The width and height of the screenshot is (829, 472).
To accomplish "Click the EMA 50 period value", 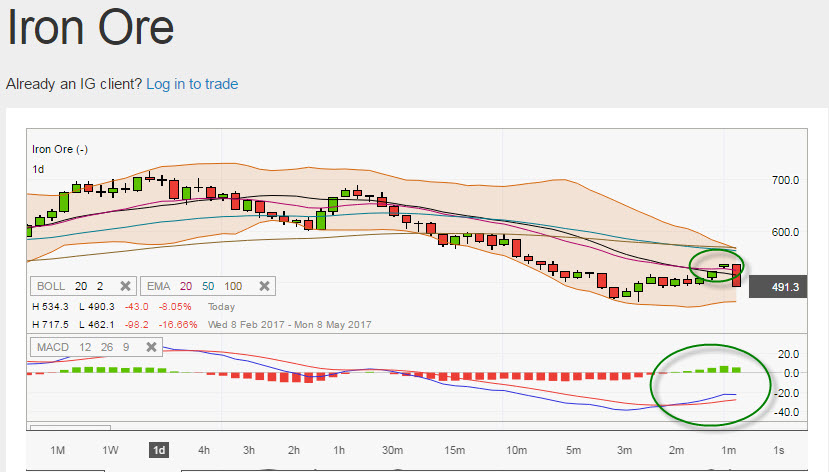I will tap(208, 286).
